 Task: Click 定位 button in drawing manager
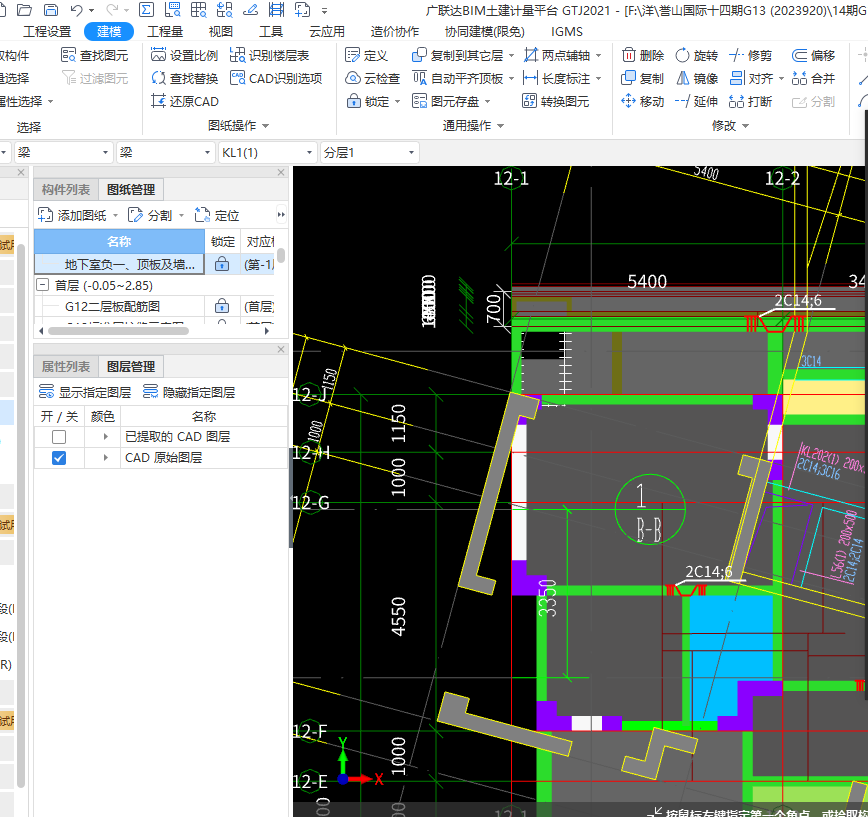pos(217,215)
